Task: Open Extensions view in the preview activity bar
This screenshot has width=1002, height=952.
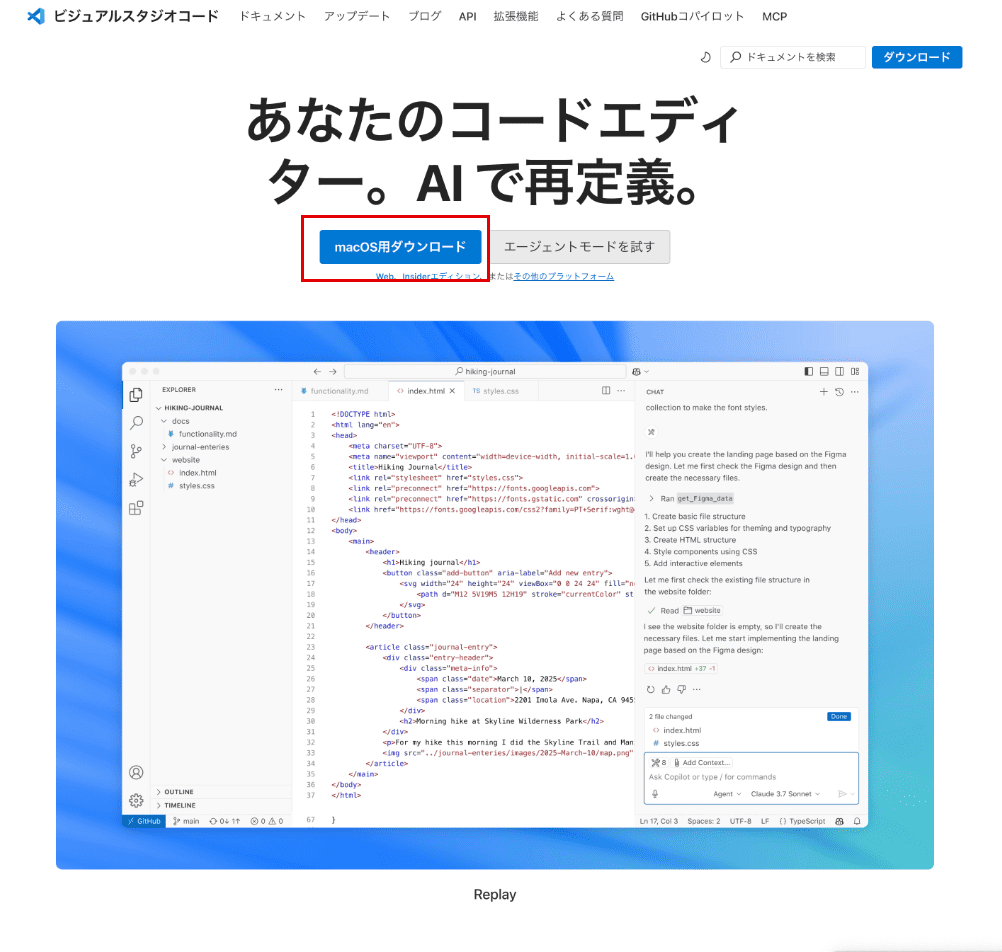Action: point(136,508)
